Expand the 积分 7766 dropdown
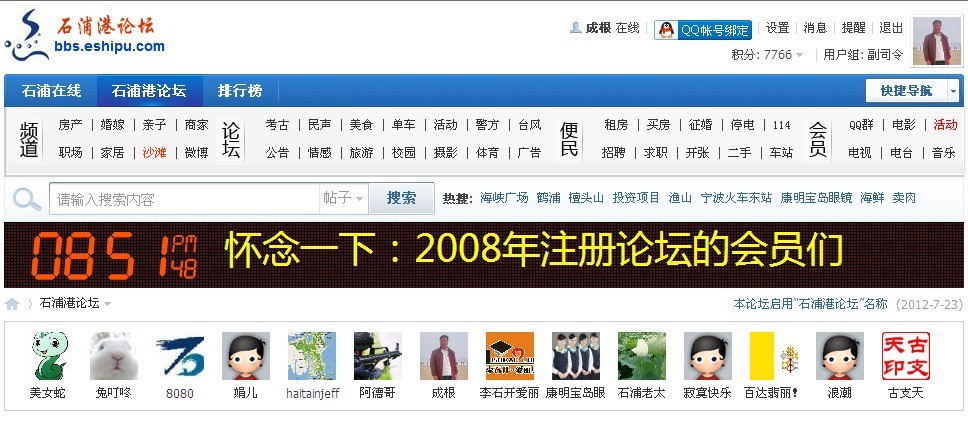The height and width of the screenshot is (421, 968). (799, 55)
